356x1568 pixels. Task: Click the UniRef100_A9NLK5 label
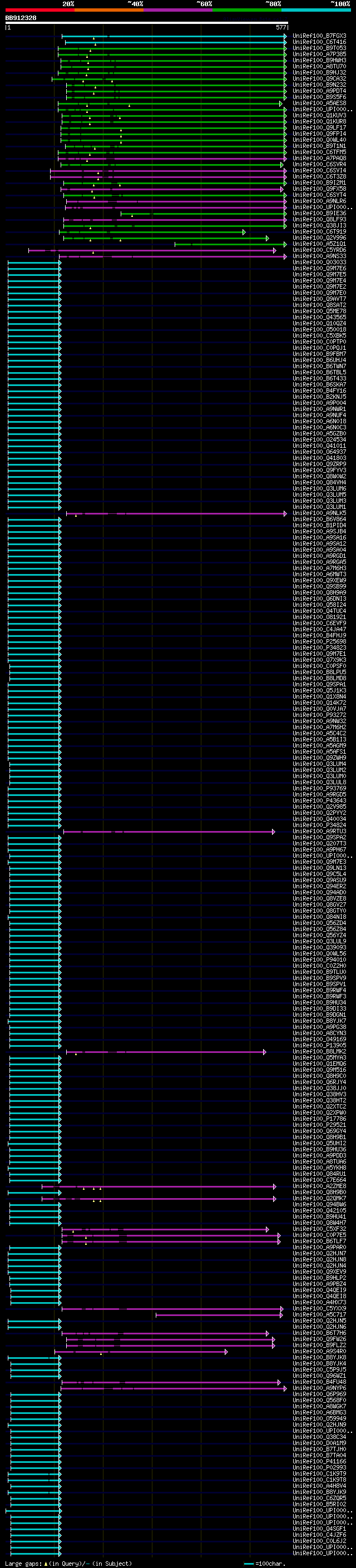(x=319, y=513)
